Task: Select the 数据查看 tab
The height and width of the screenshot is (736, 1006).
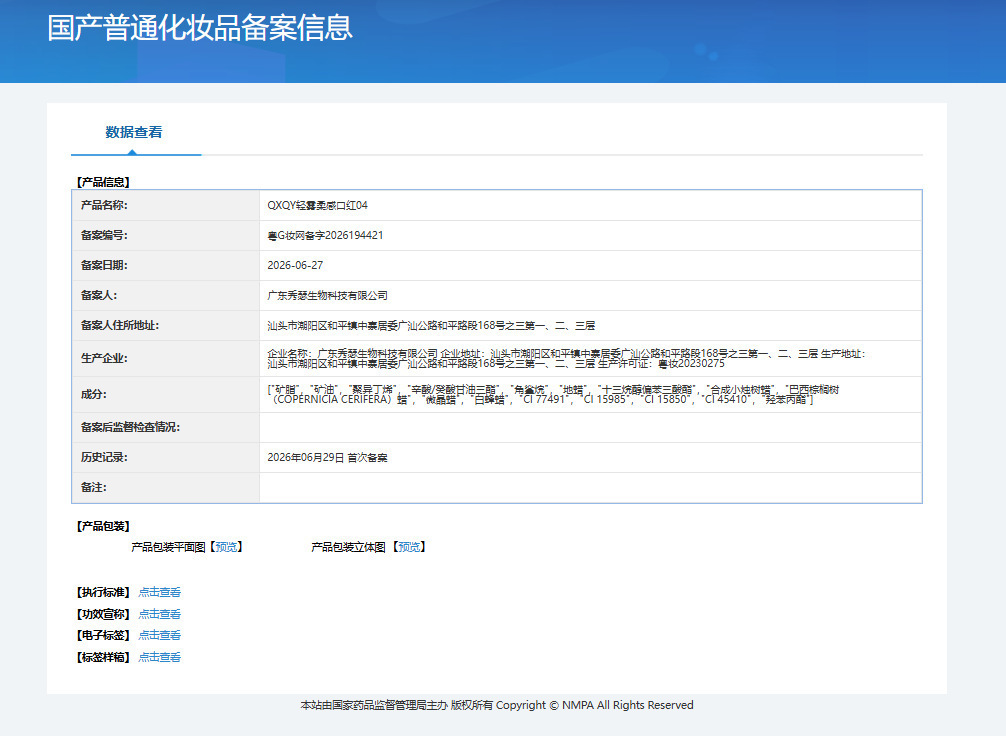Action: 133,132
